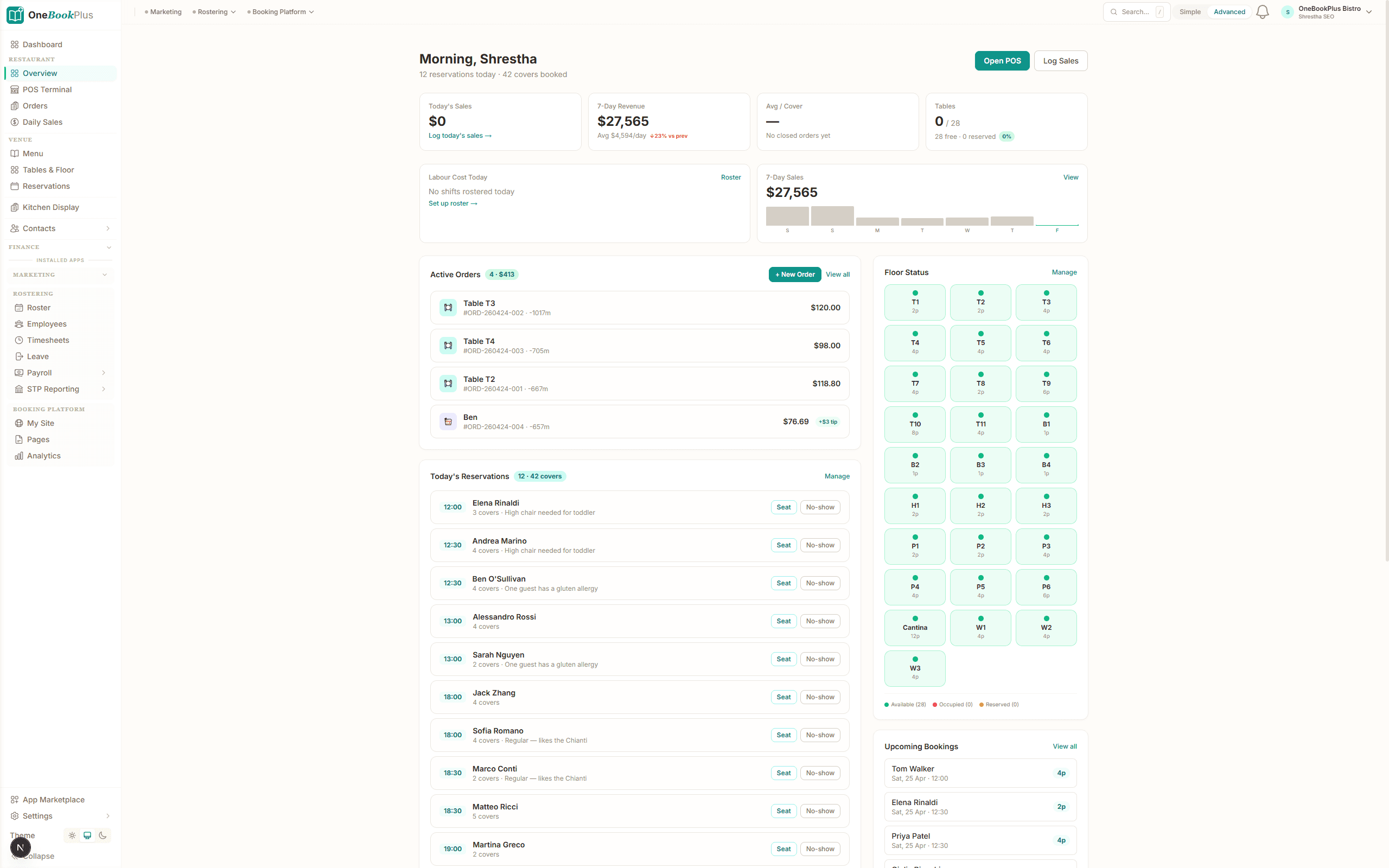Open the App Marketplace icon
1389x868 pixels.
[x=15, y=799]
